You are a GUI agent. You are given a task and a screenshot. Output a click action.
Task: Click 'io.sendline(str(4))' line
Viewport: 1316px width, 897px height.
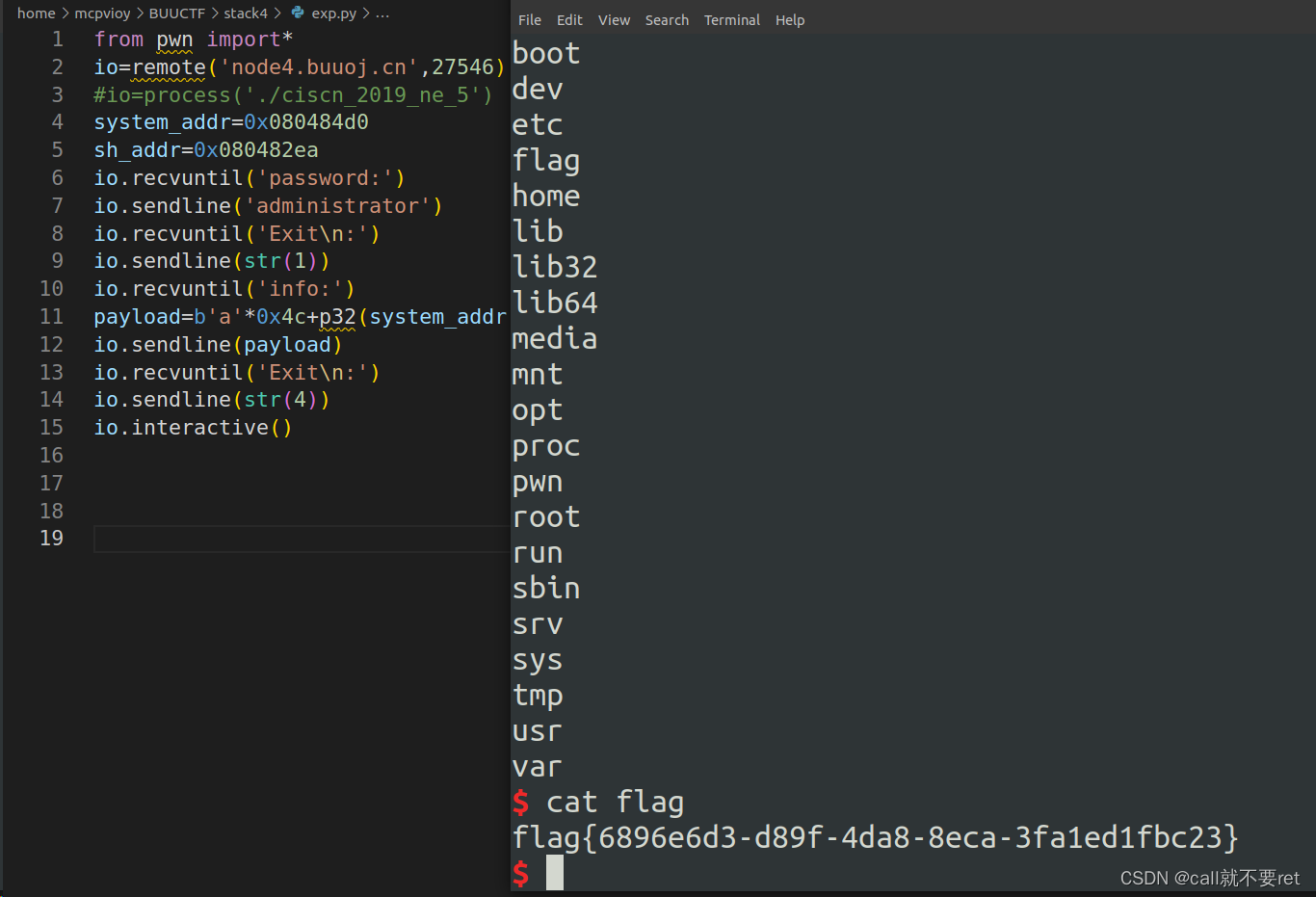coord(212,400)
